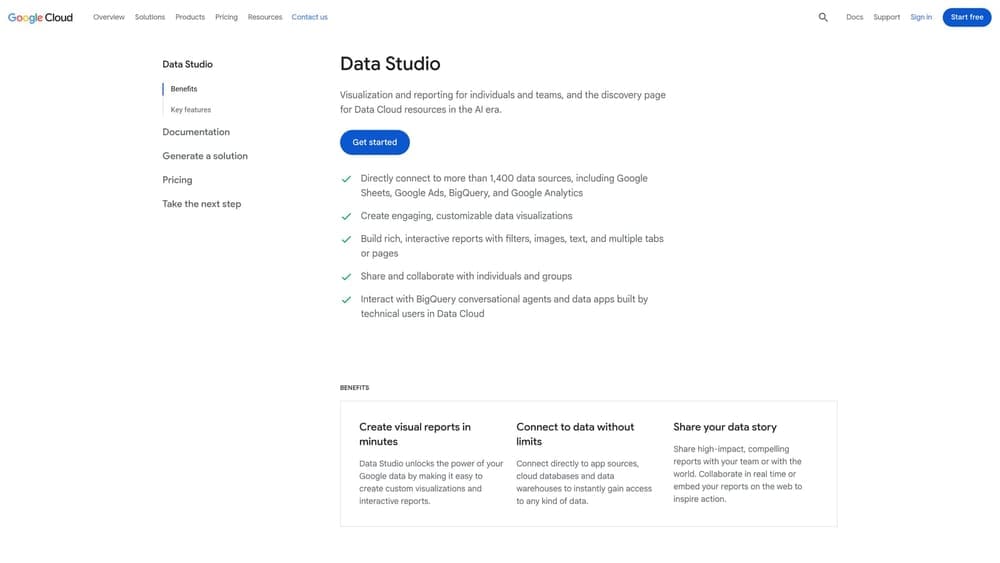This screenshot has width=1000, height=563.
Task: Open the search magnifier icon
Action: [823, 17]
